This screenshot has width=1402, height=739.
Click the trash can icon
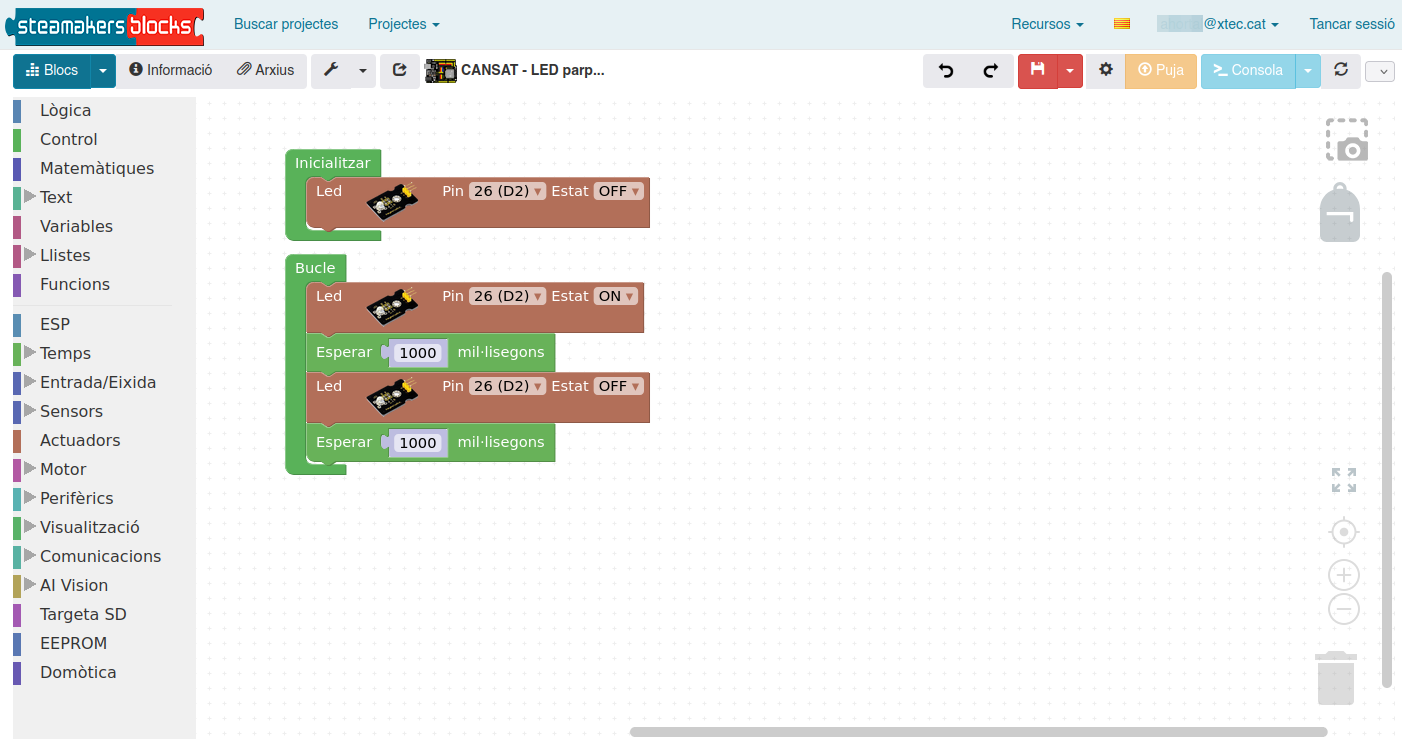tap(1336, 678)
